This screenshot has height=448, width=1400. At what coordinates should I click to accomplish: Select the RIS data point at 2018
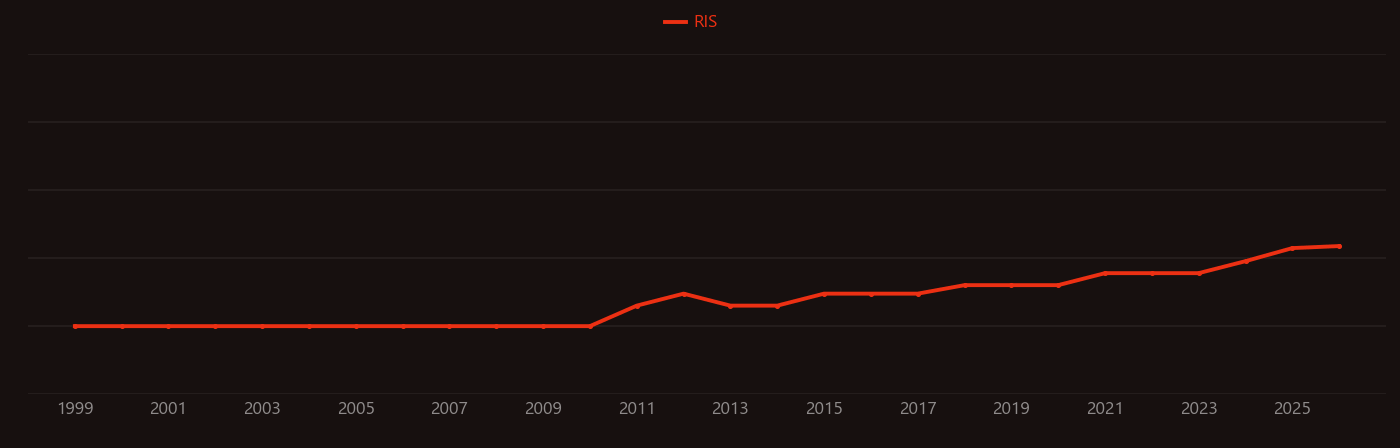click(965, 285)
